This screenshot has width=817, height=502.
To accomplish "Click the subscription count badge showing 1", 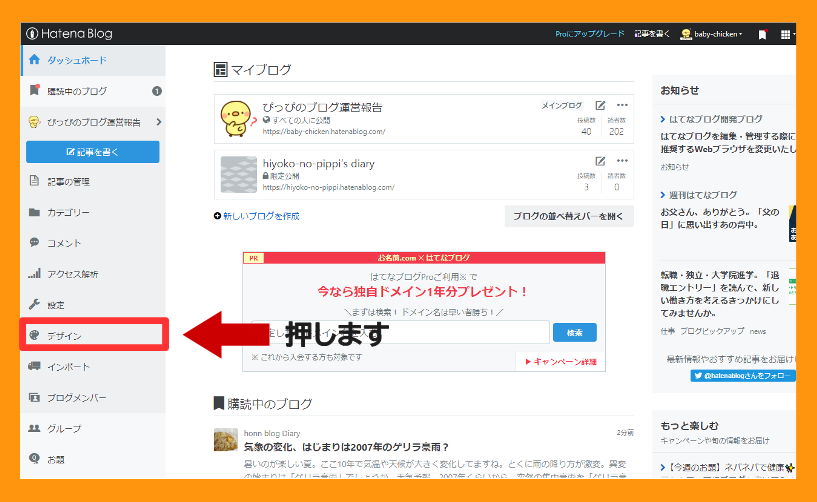I will [x=156, y=91].
